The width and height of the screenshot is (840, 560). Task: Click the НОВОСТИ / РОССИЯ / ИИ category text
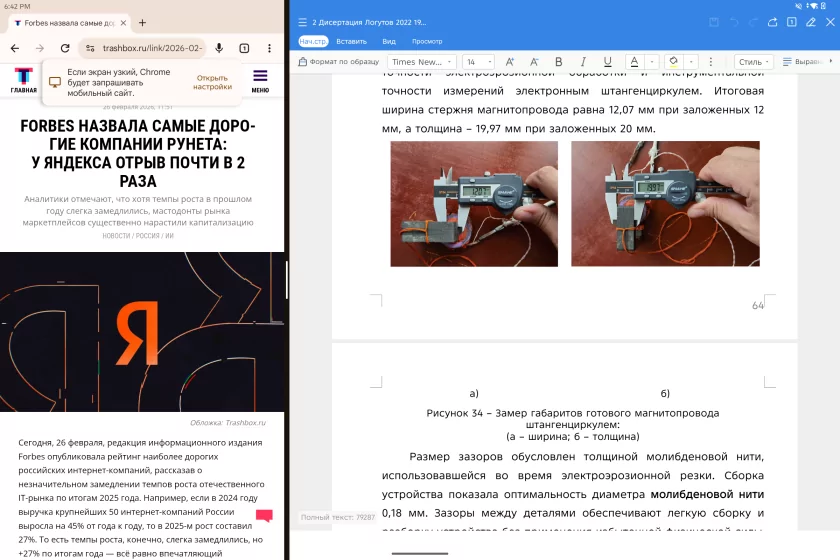(x=138, y=236)
